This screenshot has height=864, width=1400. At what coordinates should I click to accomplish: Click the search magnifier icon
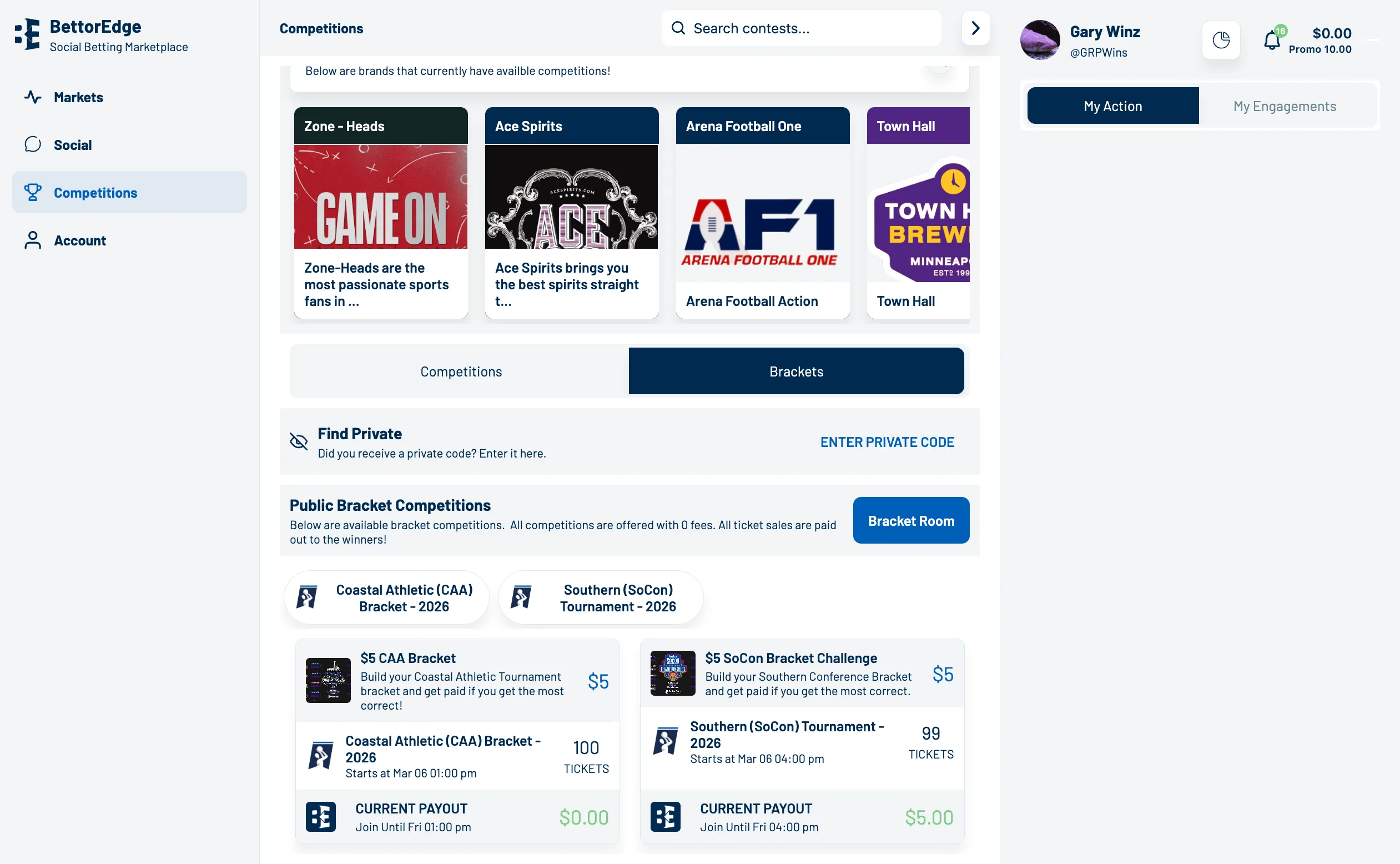(678, 28)
